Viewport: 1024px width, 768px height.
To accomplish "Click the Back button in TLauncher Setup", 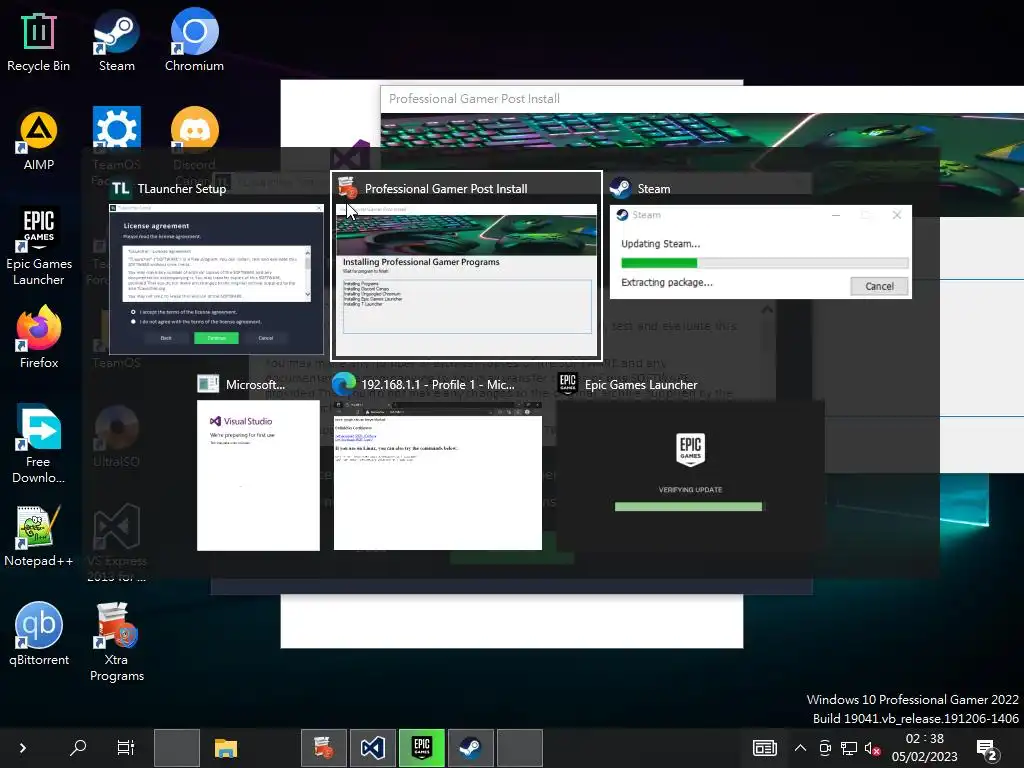I will pos(166,338).
